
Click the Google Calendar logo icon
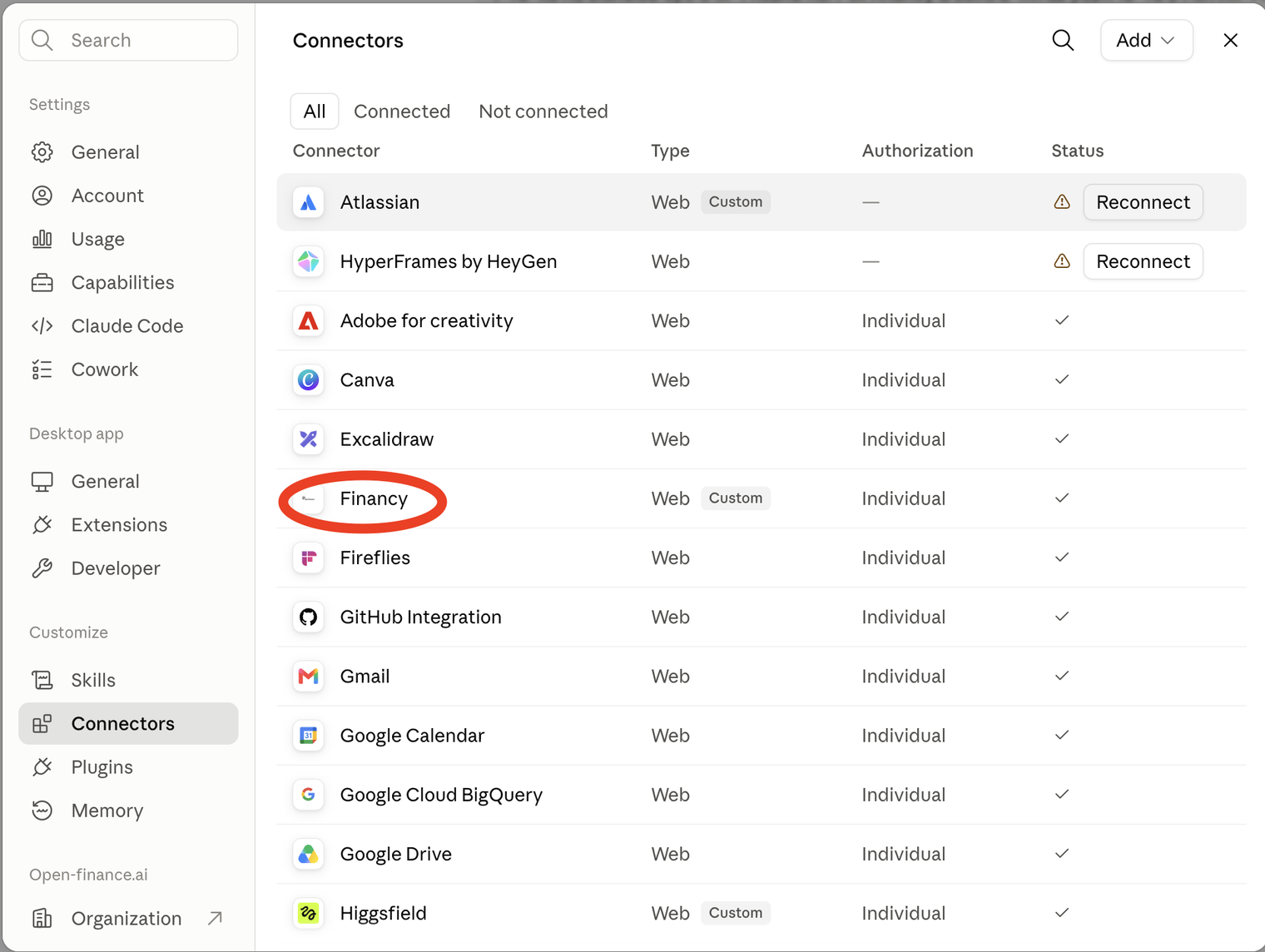(x=309, y=736)
